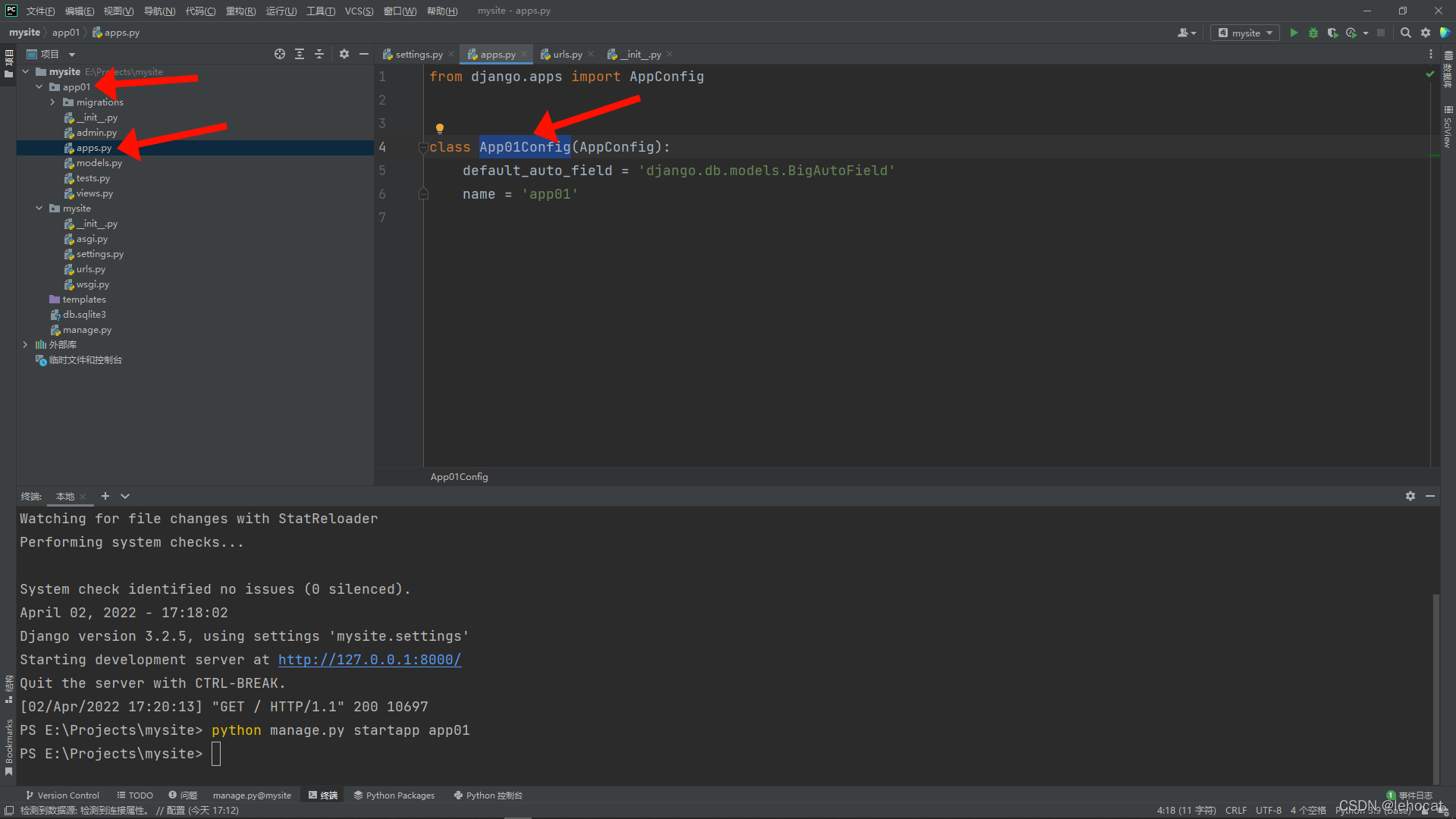Click the App01Config editor breadcrumb
The height and width of the screenshot is (819, 1456).
[x=460, y=477]
